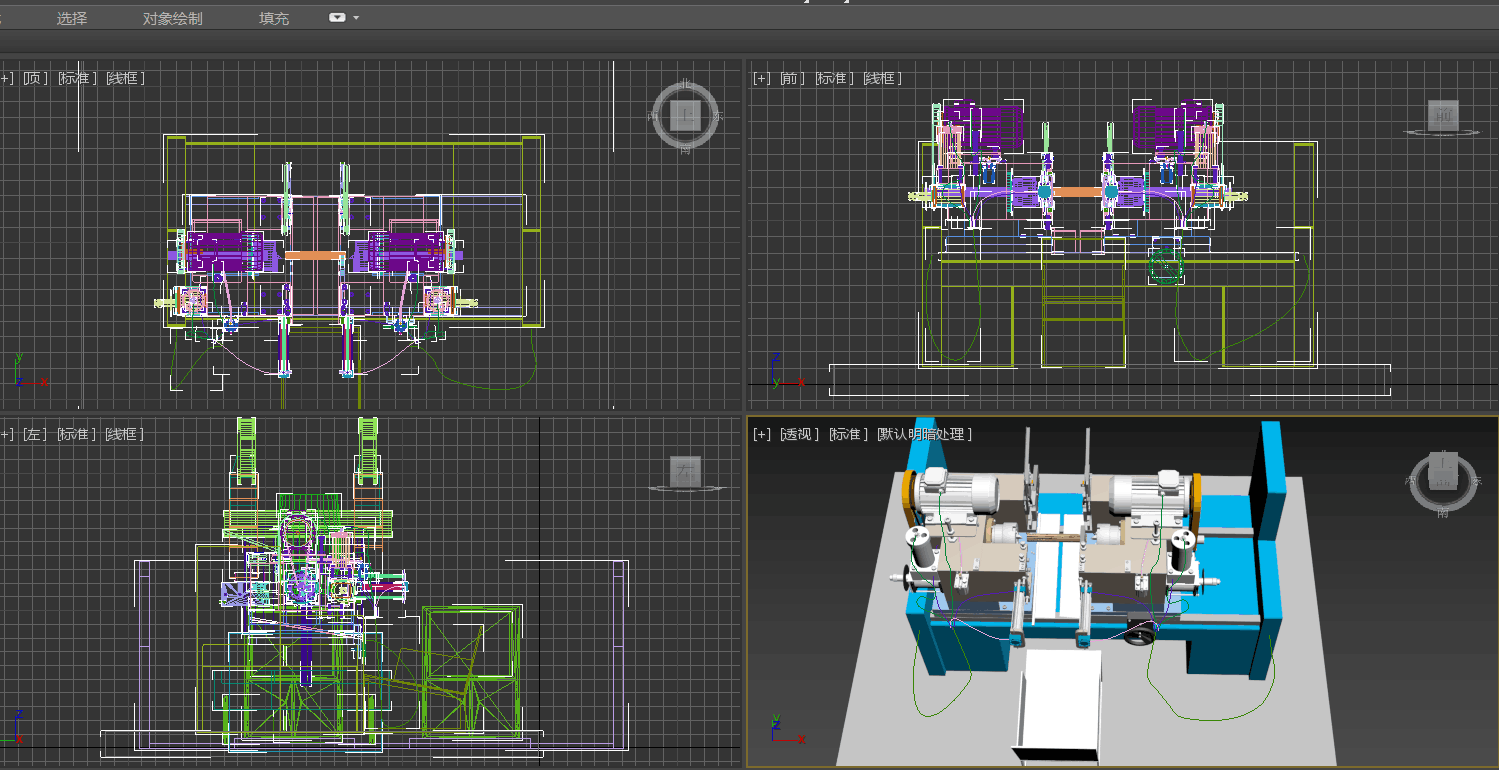Toggle the ribbon minimize icon
This screenshot has height=770, width=1499.
pyautogui.click(x=338, y=18)
